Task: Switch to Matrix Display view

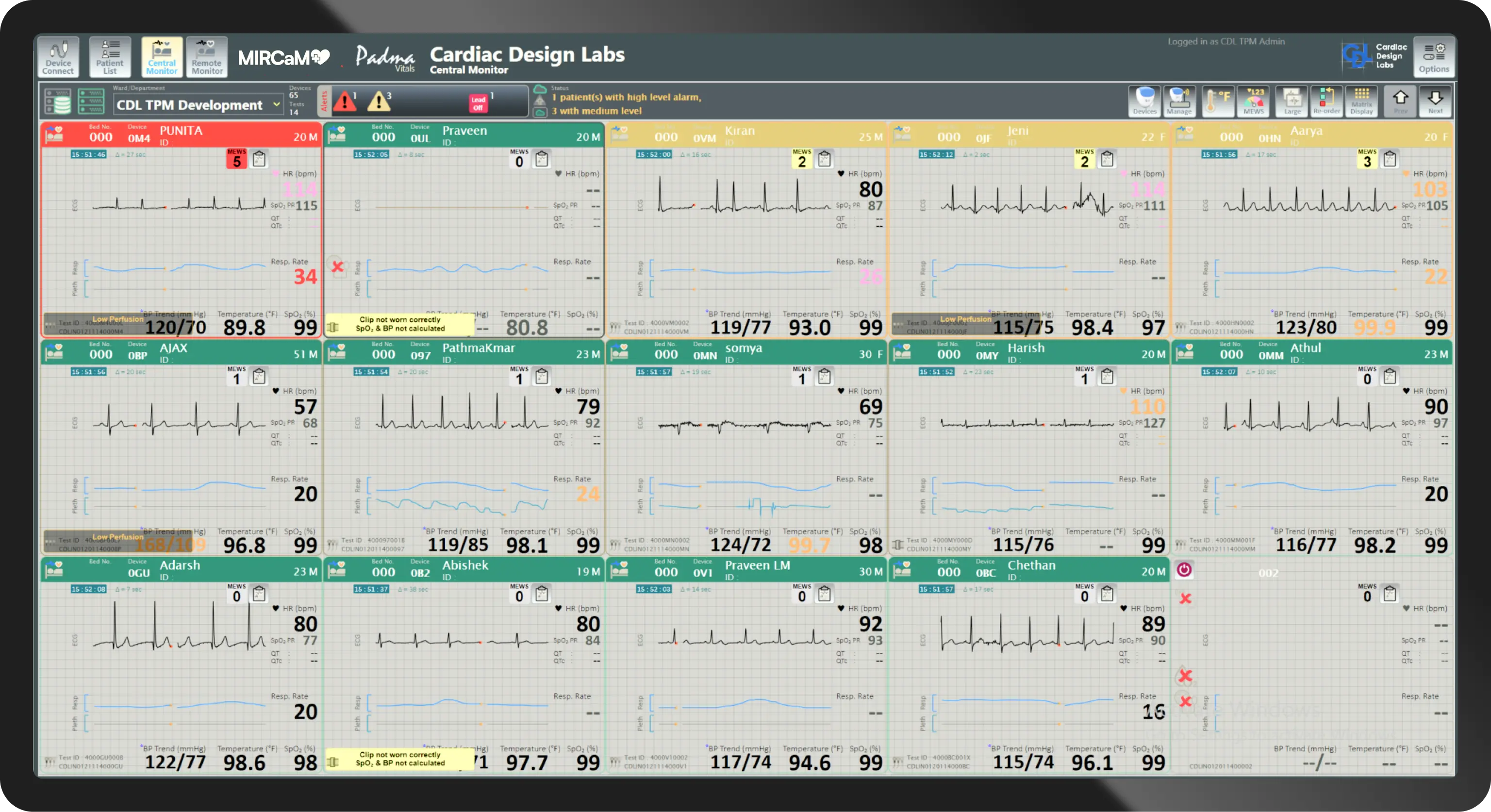Action: point(1362,101)
